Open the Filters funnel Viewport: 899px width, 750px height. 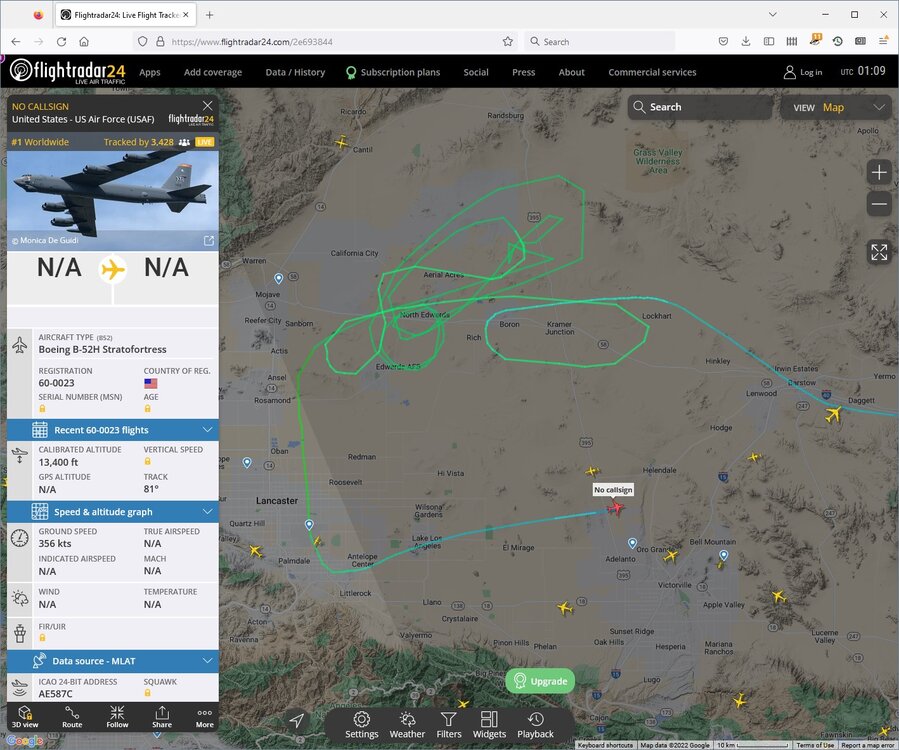[448, 725]
